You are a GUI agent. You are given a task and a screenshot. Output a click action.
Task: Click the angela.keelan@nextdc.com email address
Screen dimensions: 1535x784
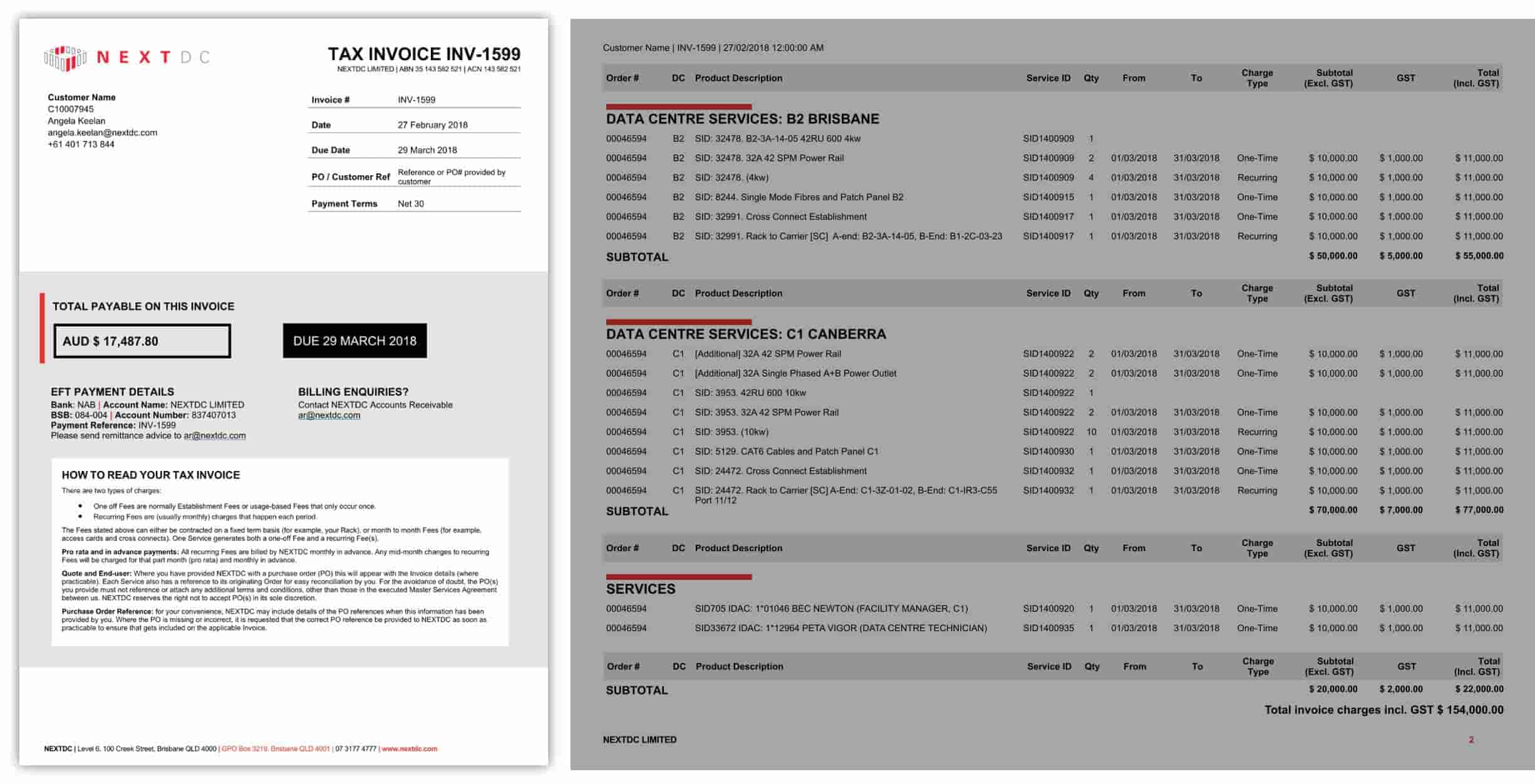(x=102, y=133)
